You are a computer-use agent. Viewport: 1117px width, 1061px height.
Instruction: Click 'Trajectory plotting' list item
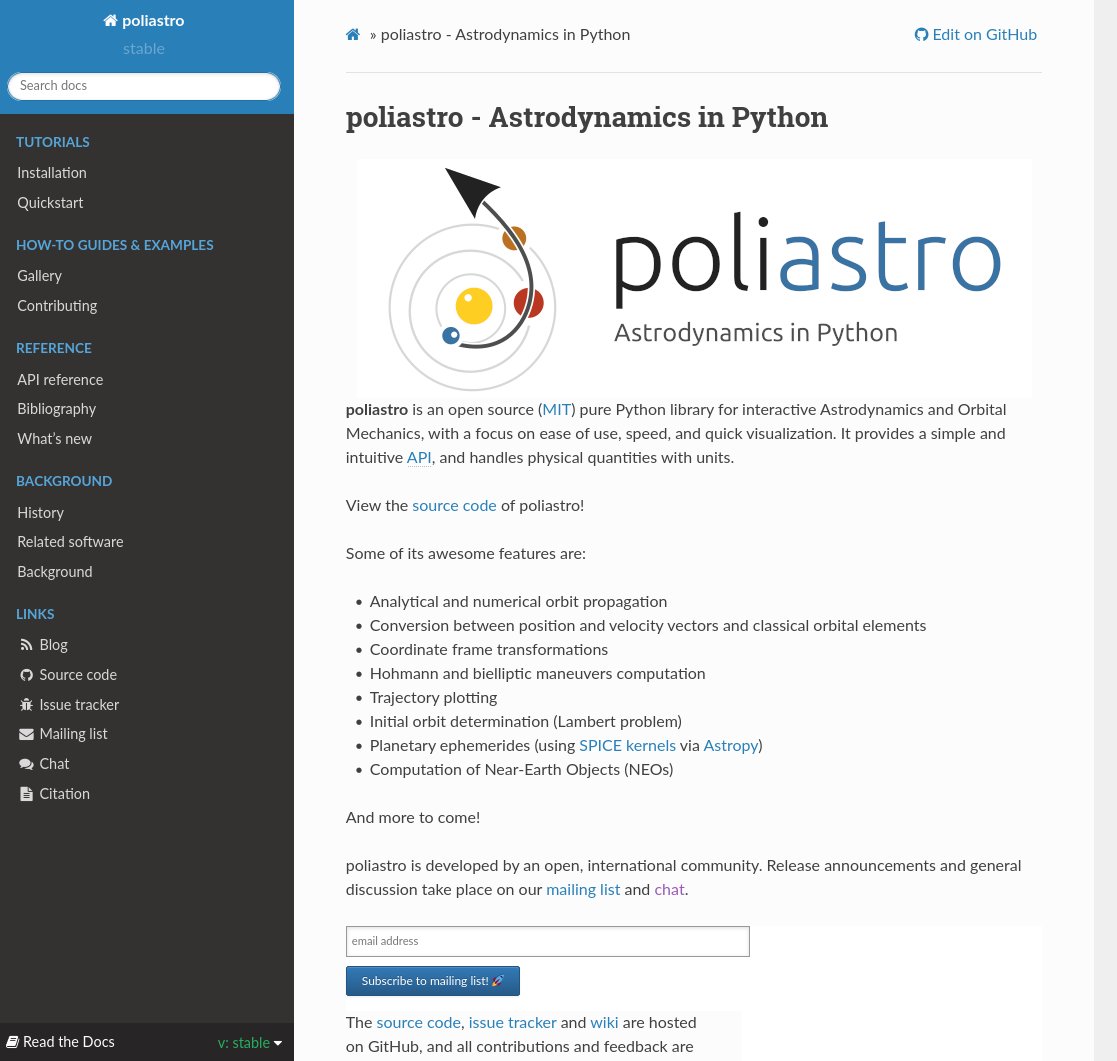pos(433,698)
